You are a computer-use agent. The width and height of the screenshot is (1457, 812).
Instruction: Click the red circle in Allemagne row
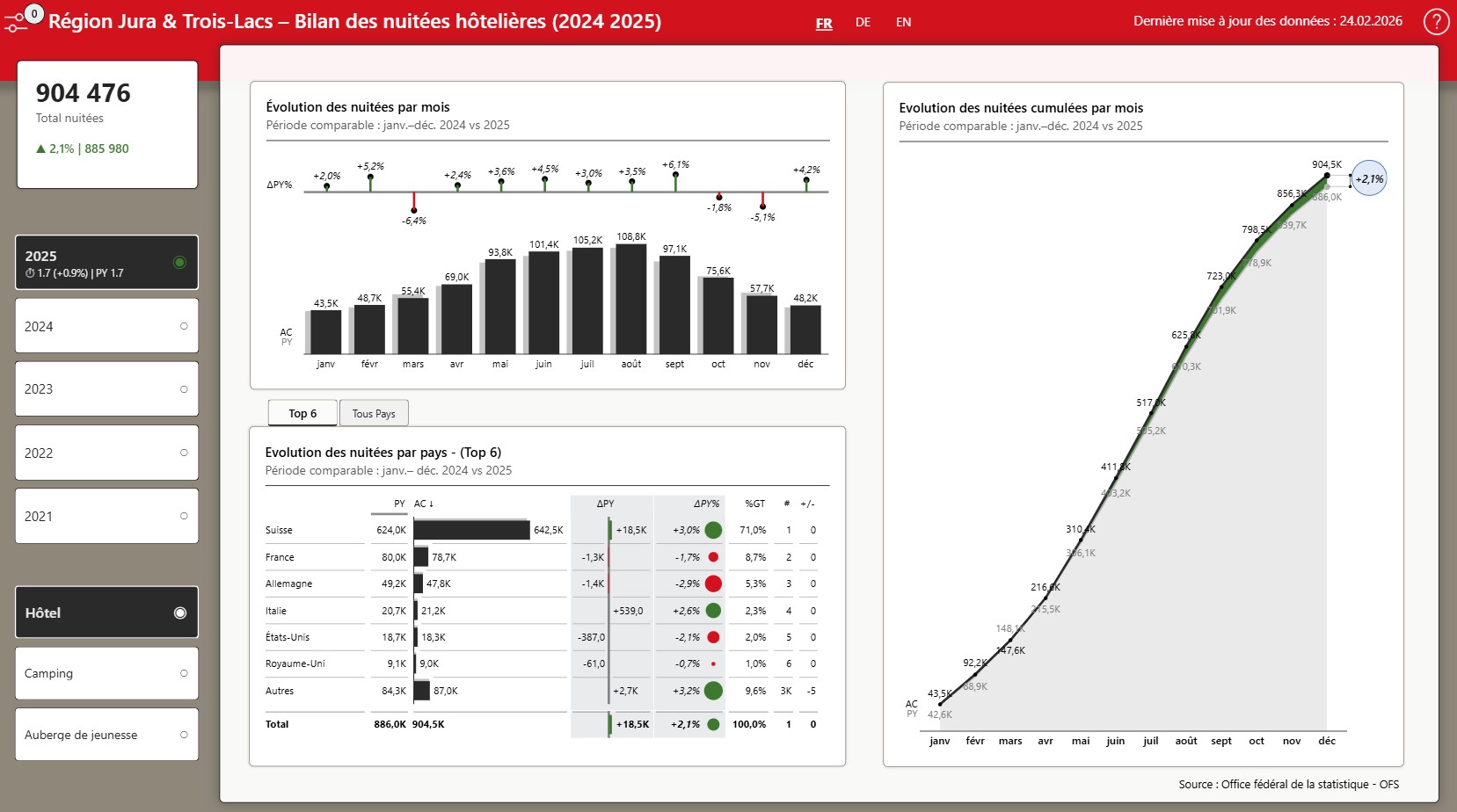coord(713,584)
